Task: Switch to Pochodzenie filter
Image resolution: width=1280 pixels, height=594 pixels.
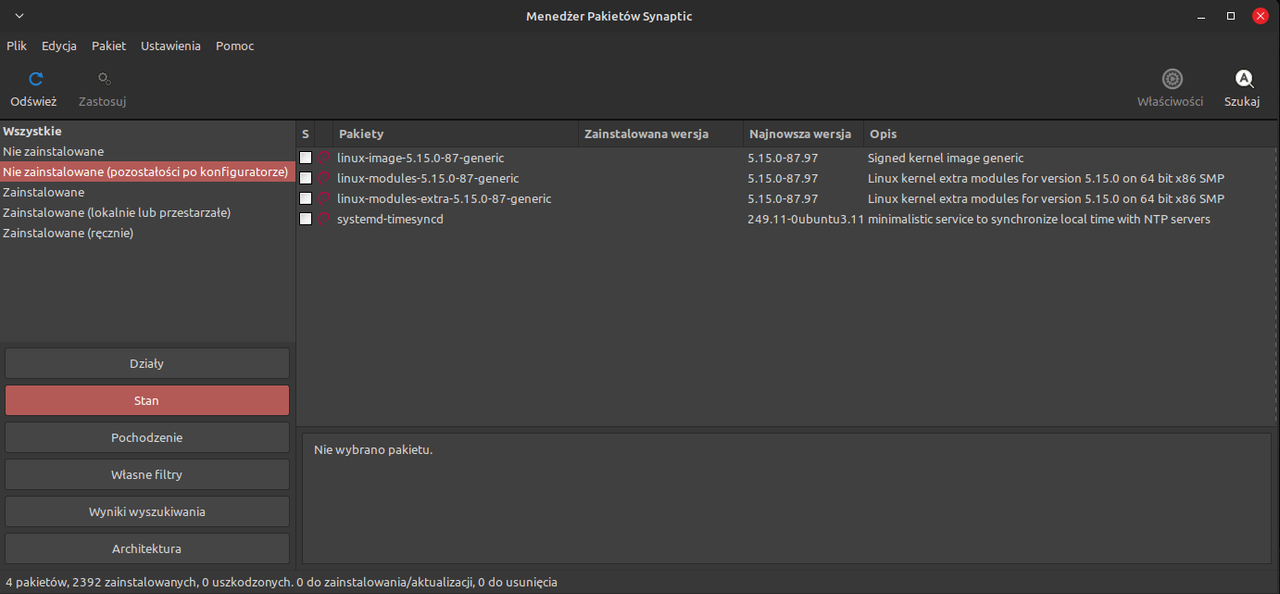Action: [x=147, y=437]
